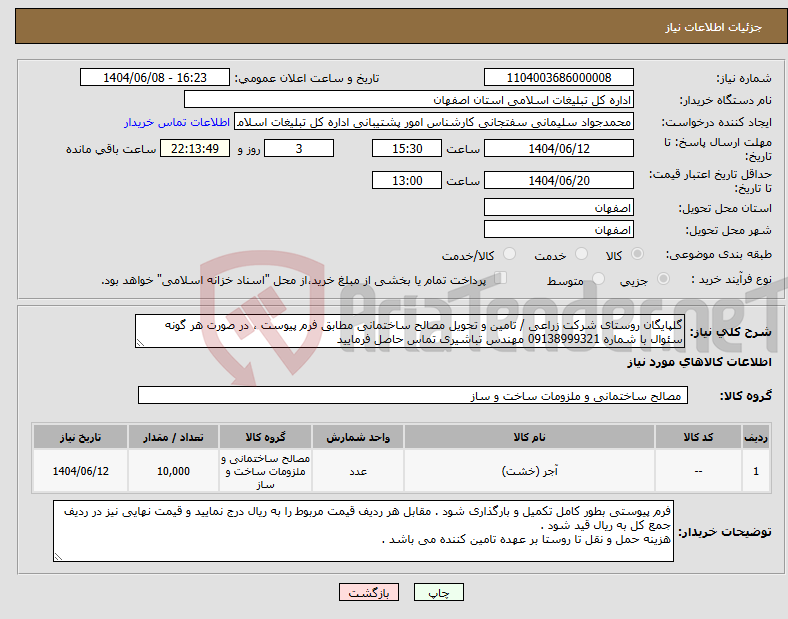This screenshot has height=619, width=788.
Task: Click the جزئیات اطلاعات نیاز page title
Action: click(x=714, y=27)
